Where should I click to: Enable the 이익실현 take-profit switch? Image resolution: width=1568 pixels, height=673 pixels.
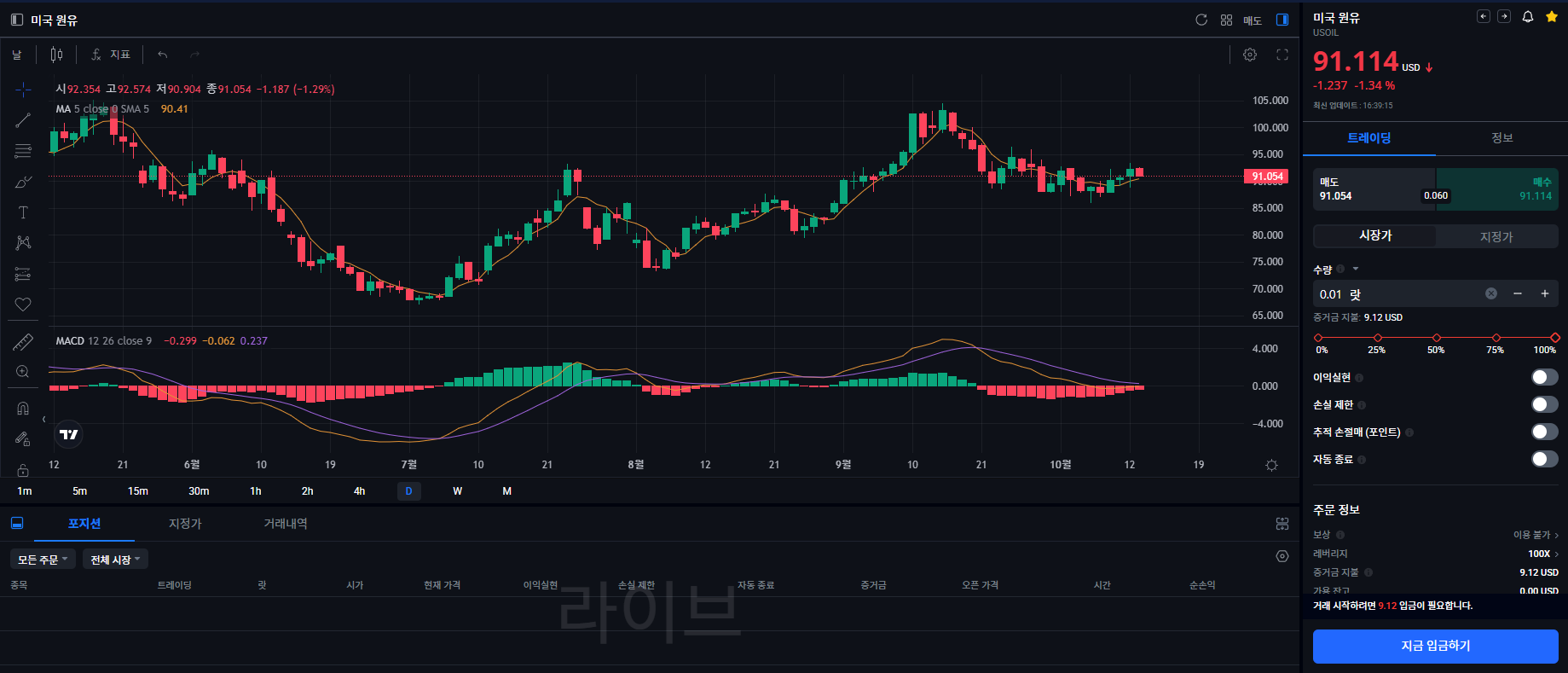tap(1544, 377)
